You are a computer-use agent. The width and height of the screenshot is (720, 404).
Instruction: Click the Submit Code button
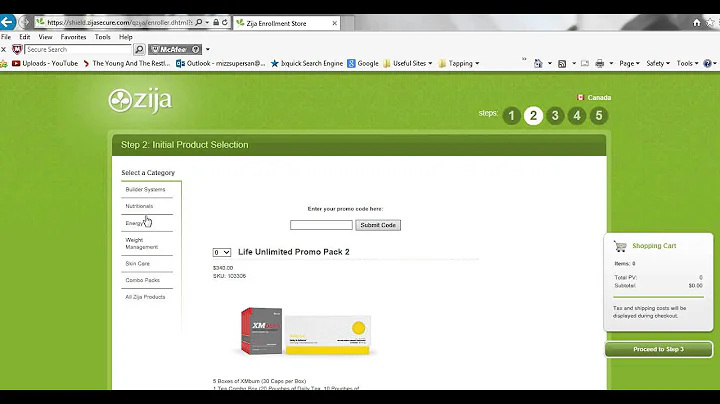pyautogui.click(x=378, y=225)
